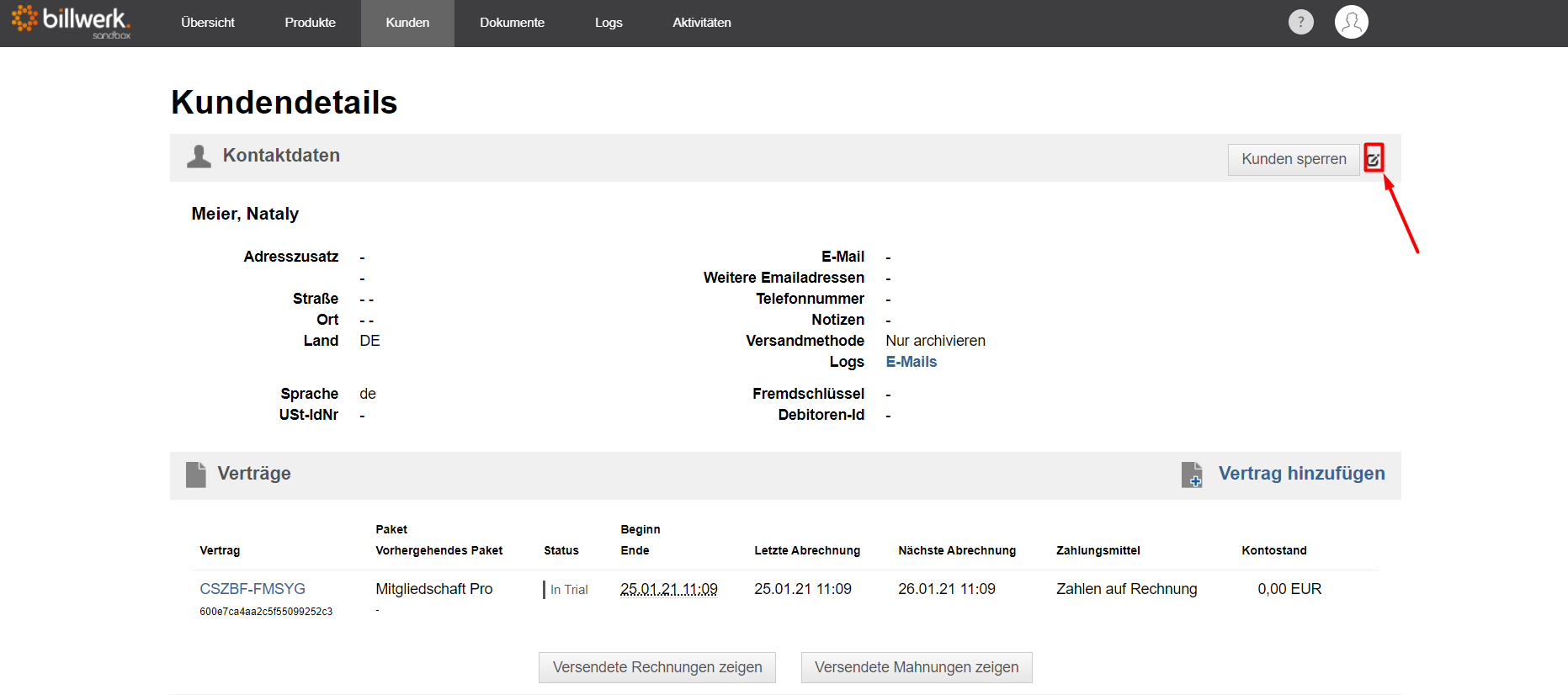Click the contract ID 600e7ca4aa2c5f55099252c3

pyautogui.click(x=266, y=612)
